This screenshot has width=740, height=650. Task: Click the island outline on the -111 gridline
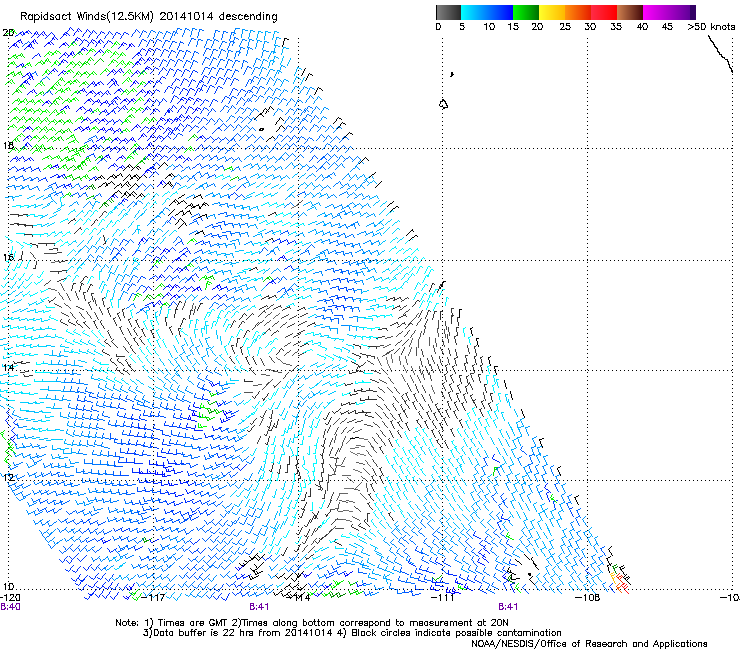443,104
